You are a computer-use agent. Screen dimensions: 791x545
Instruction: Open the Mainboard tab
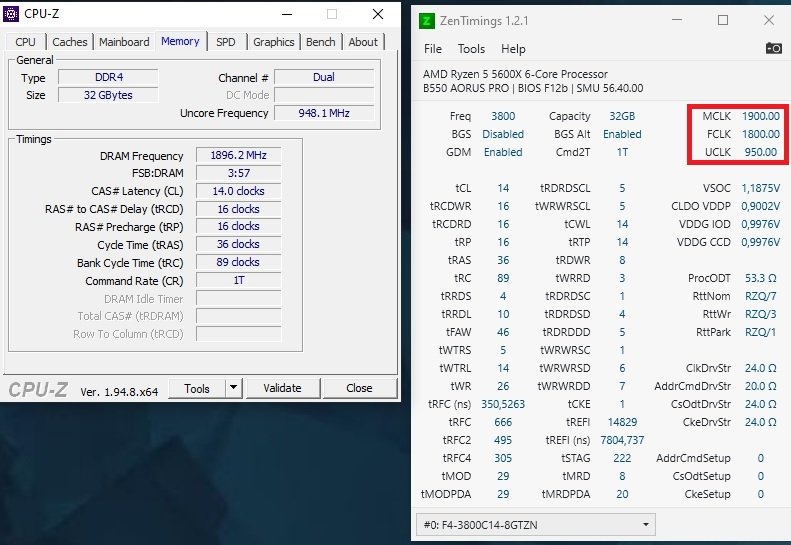click(124, 42)
